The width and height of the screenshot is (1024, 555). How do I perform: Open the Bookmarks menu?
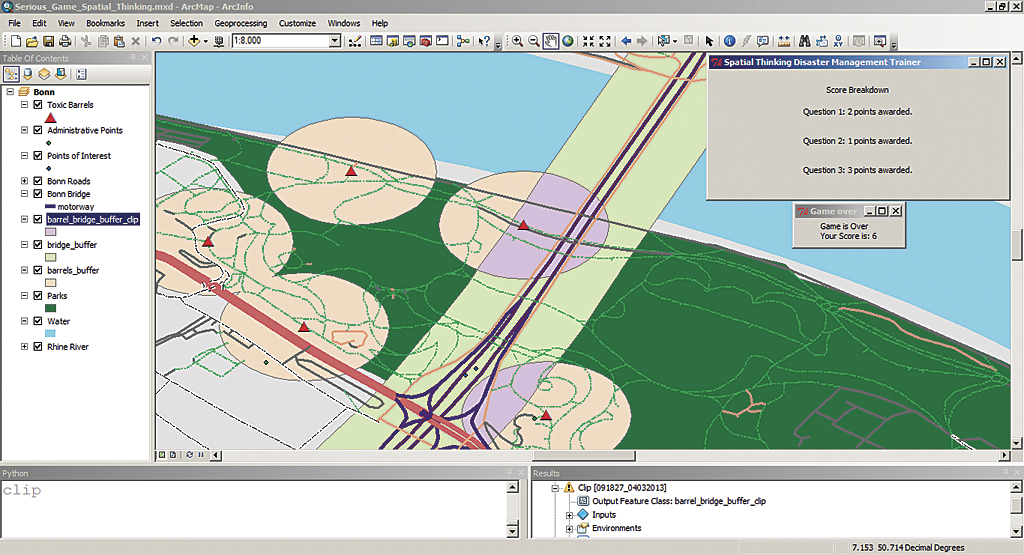point(105,23)
